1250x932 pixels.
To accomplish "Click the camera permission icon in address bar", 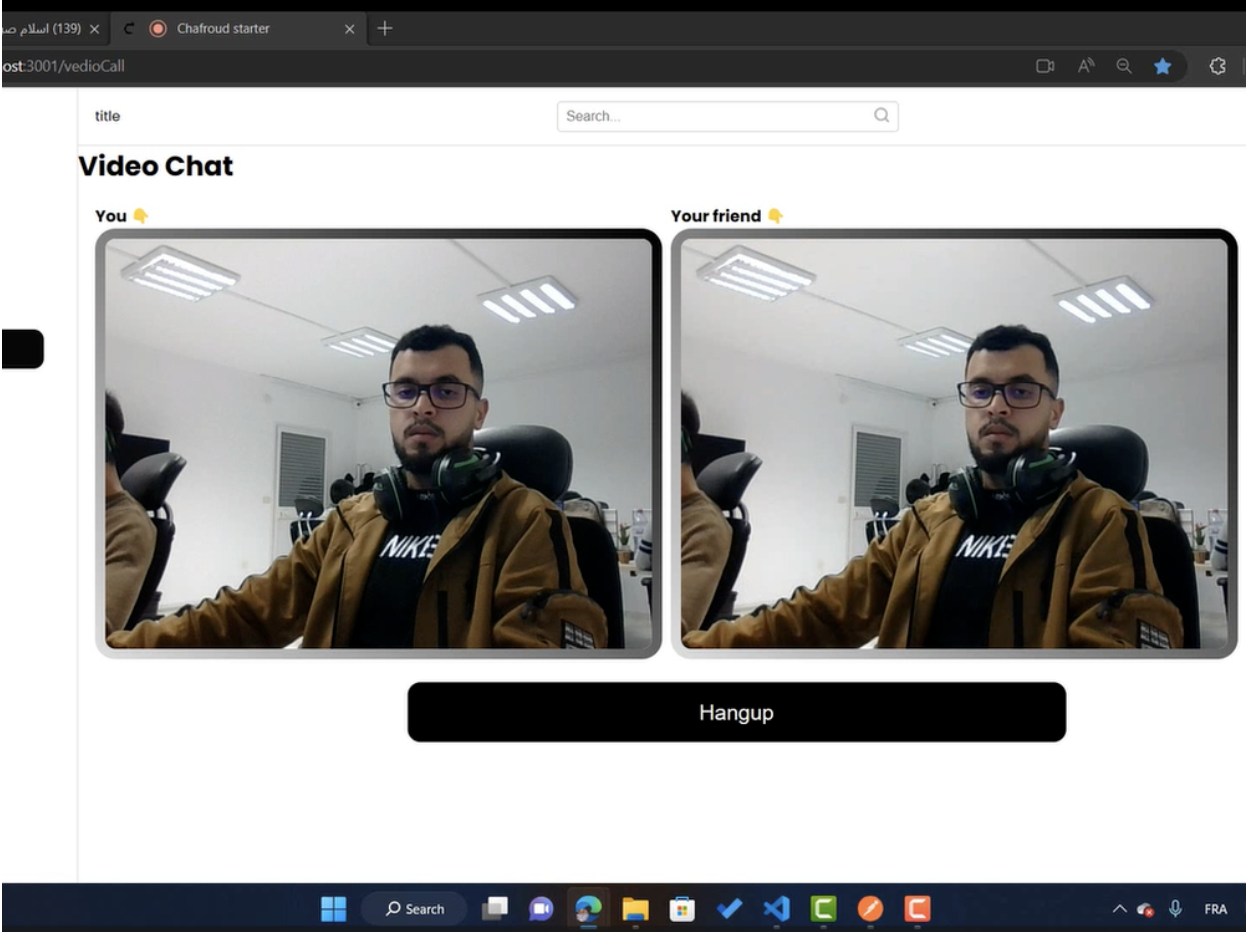I will point(1045,66).
